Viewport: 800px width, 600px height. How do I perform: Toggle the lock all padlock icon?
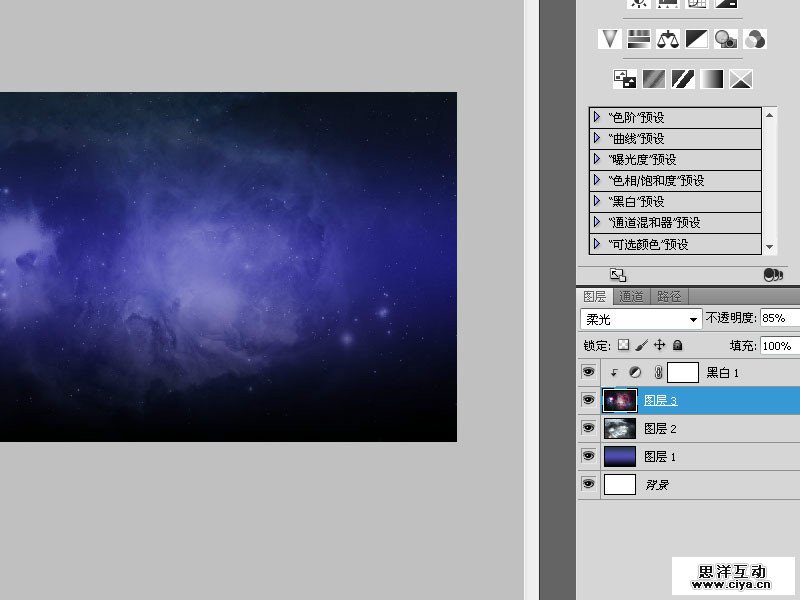(x=678, y=345)
